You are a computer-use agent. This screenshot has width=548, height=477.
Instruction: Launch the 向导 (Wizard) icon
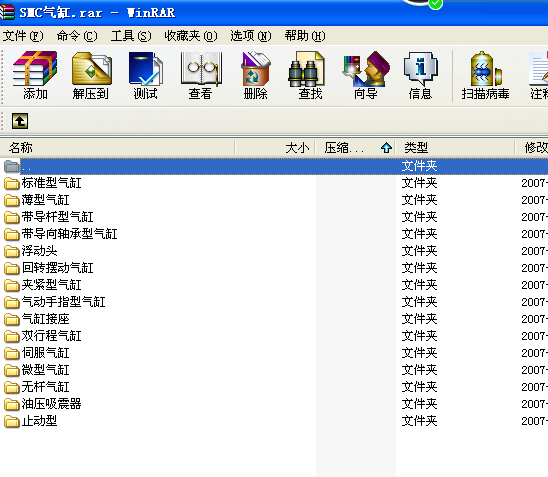coord(366,75)
